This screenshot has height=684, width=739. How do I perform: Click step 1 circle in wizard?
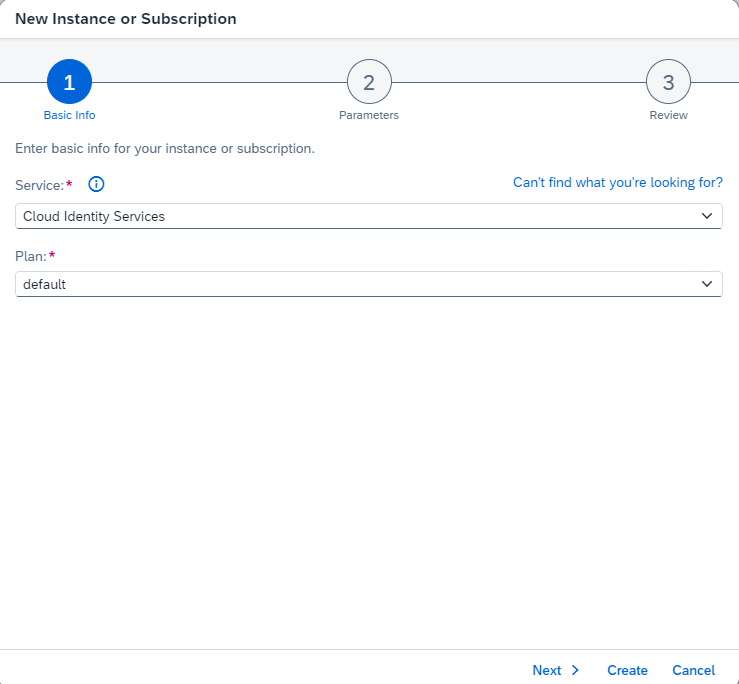(x=69, y=83)
